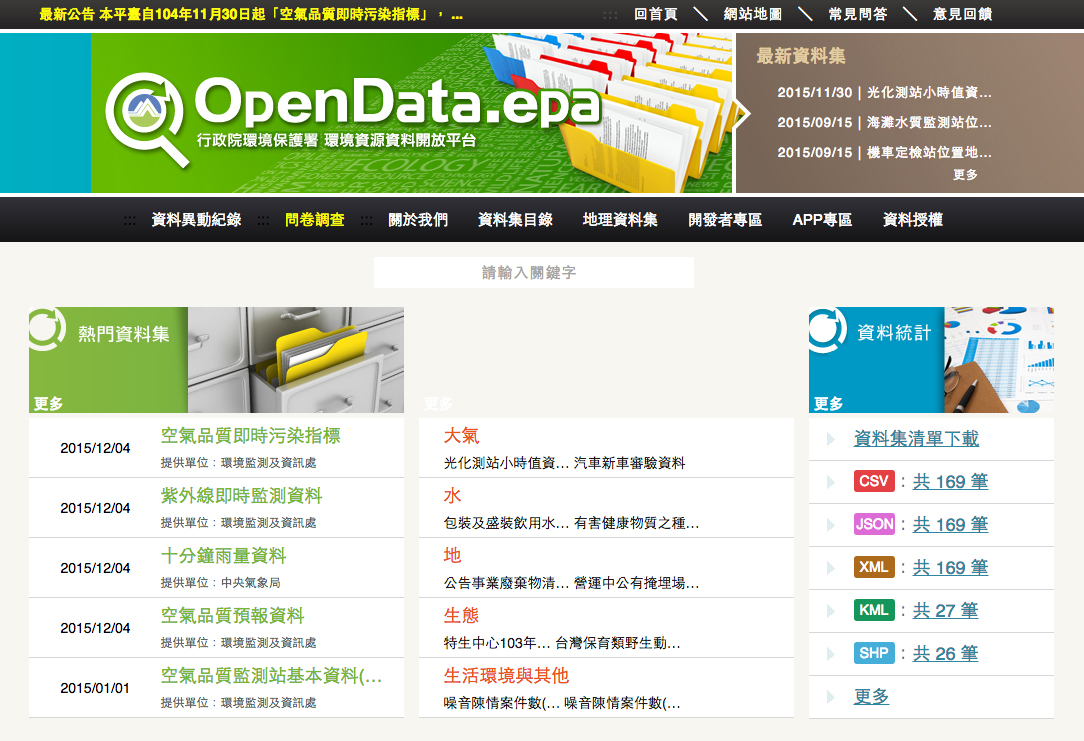Open the 有害健康物質之種 dataset link
1084x741 pixels.
[636, 523]
